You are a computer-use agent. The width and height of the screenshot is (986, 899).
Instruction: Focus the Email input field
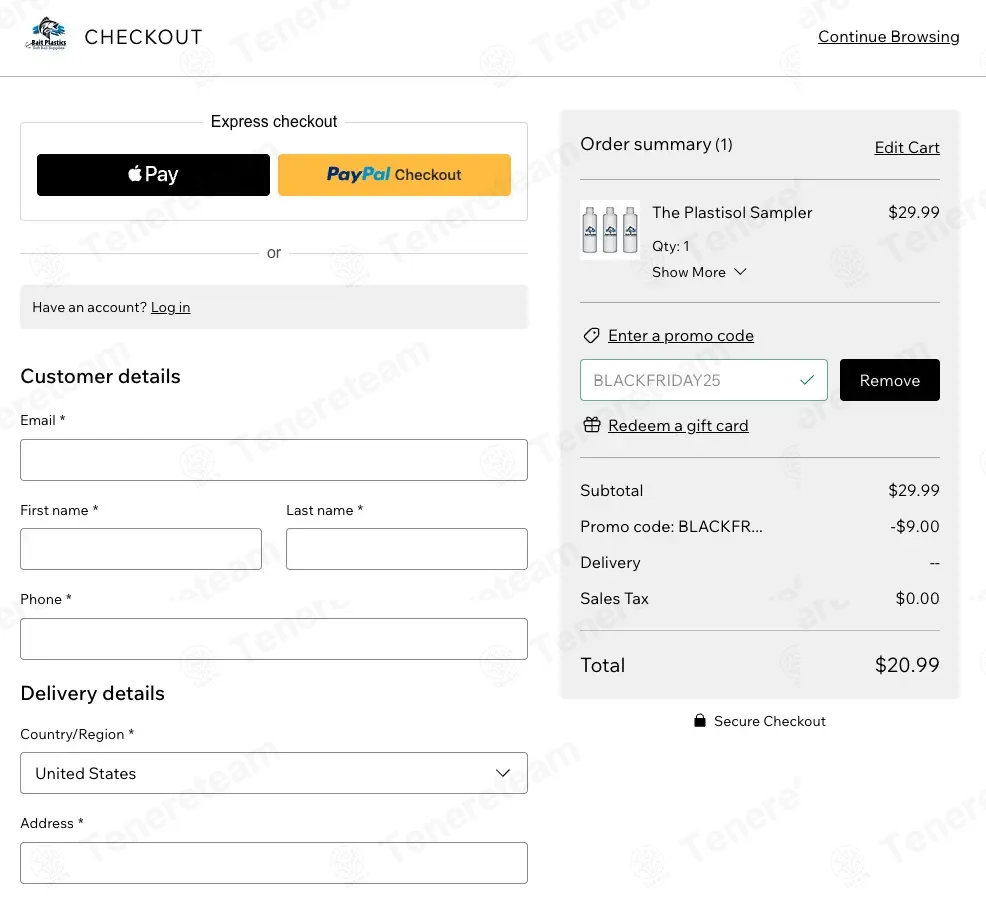273,460
